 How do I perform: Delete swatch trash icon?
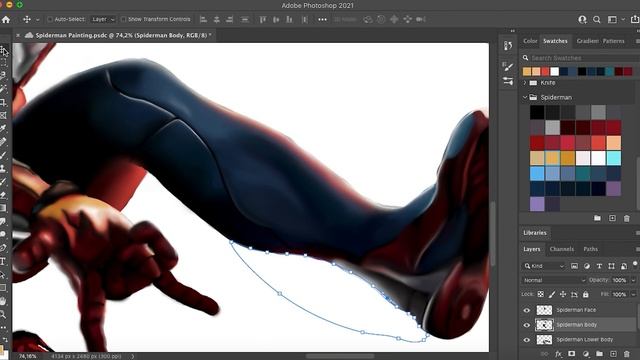tap(627, 218)
